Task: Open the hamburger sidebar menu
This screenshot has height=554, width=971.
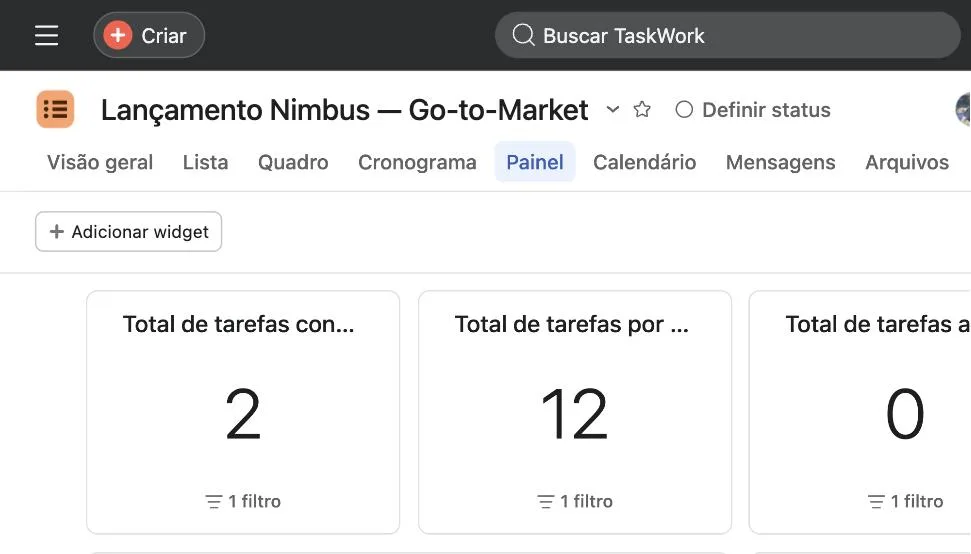Action: pyautogui.click(x=46, y=35)
